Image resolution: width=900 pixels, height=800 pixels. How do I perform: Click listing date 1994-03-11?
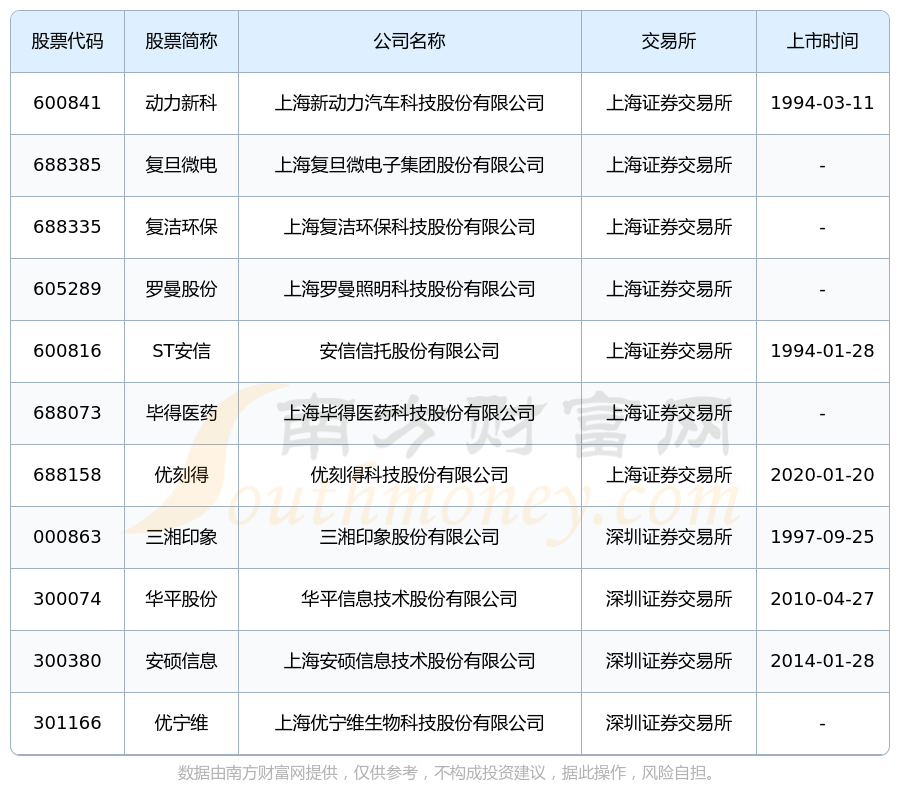(x=823, y=103)
